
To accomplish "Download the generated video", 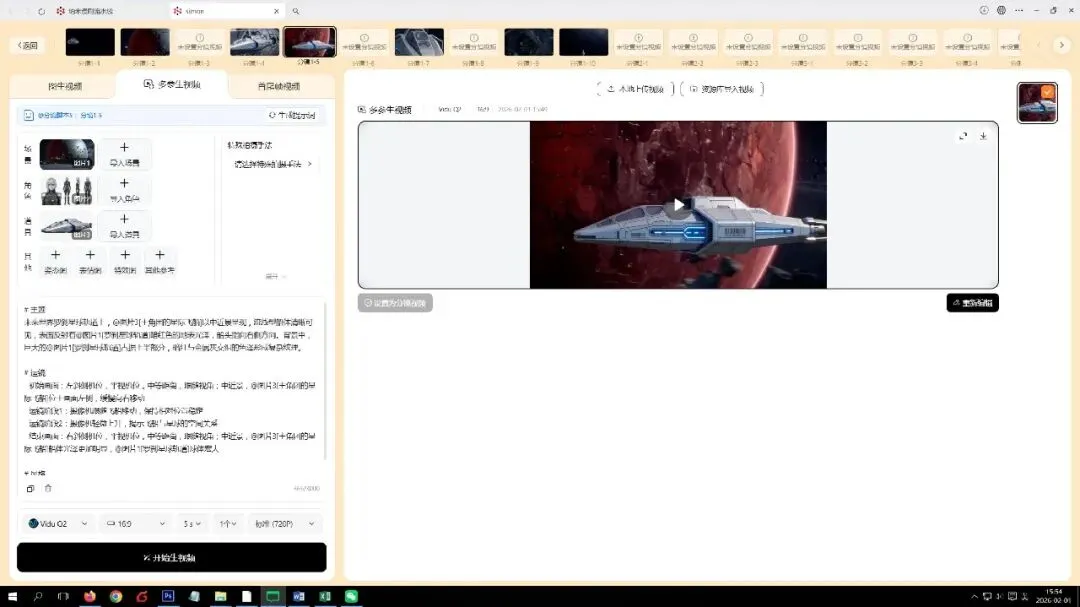I will 983,136.
